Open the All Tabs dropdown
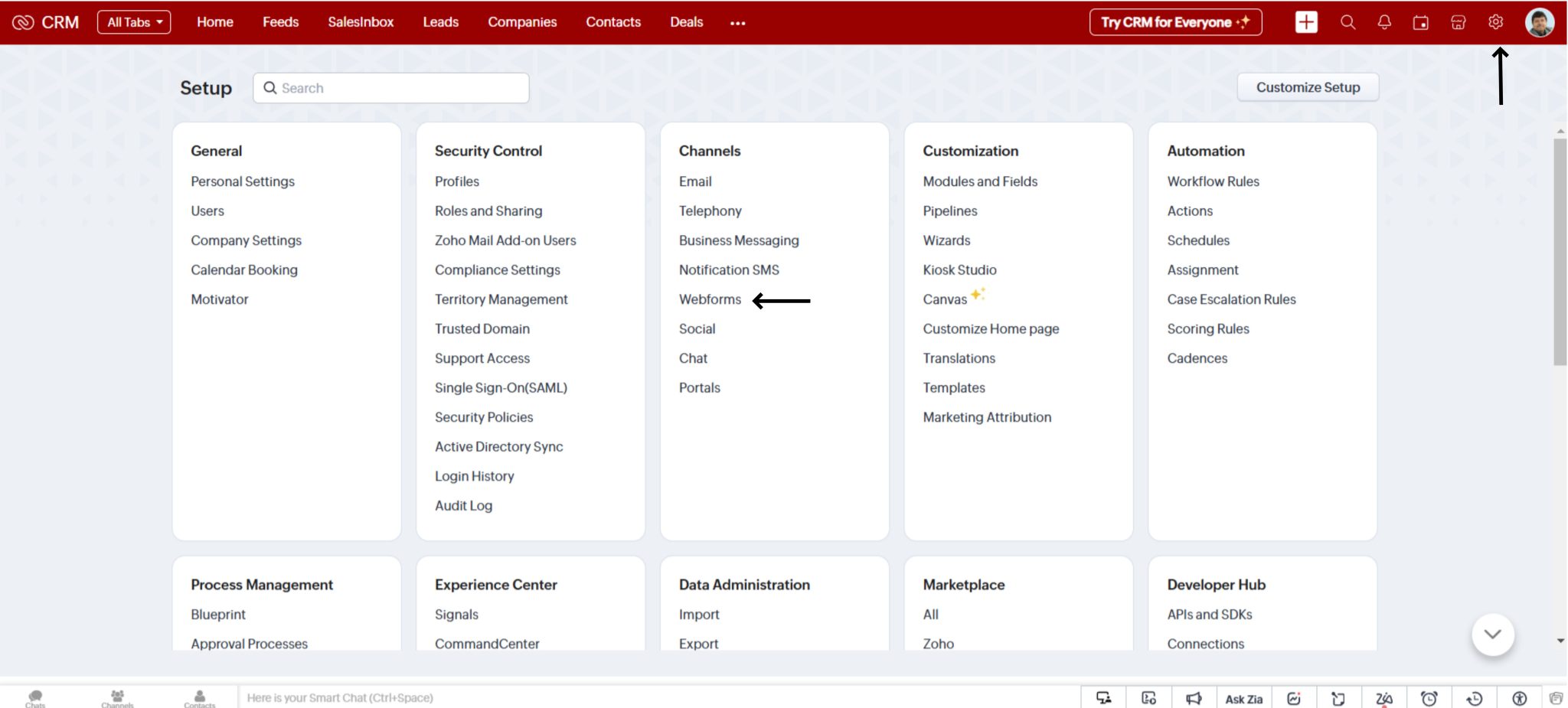 pyautogui.click(x=134, y=22)
